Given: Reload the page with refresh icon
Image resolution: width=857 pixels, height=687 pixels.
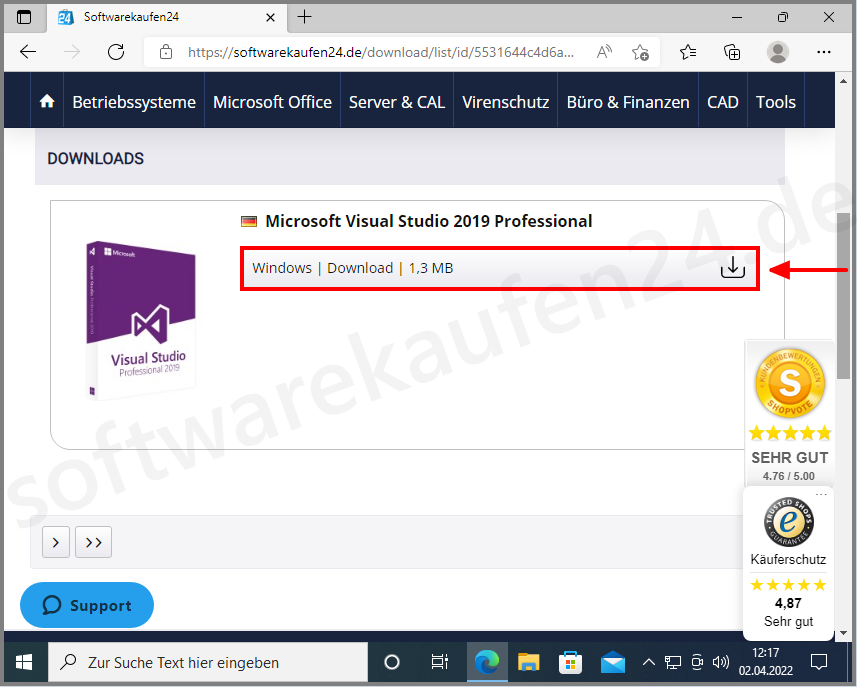Looking at the screenshot, I should (116, 52).
